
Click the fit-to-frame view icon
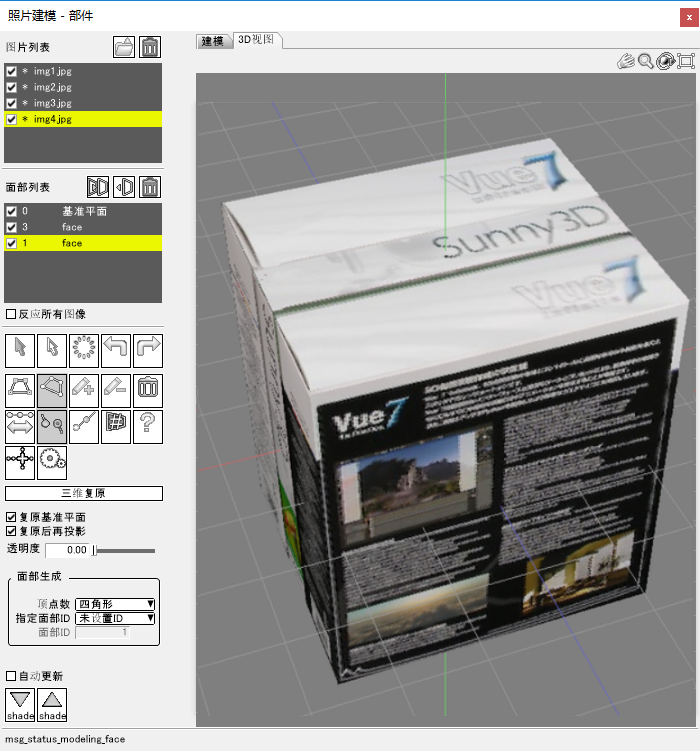pyautogui.click(x=686, y=61)
